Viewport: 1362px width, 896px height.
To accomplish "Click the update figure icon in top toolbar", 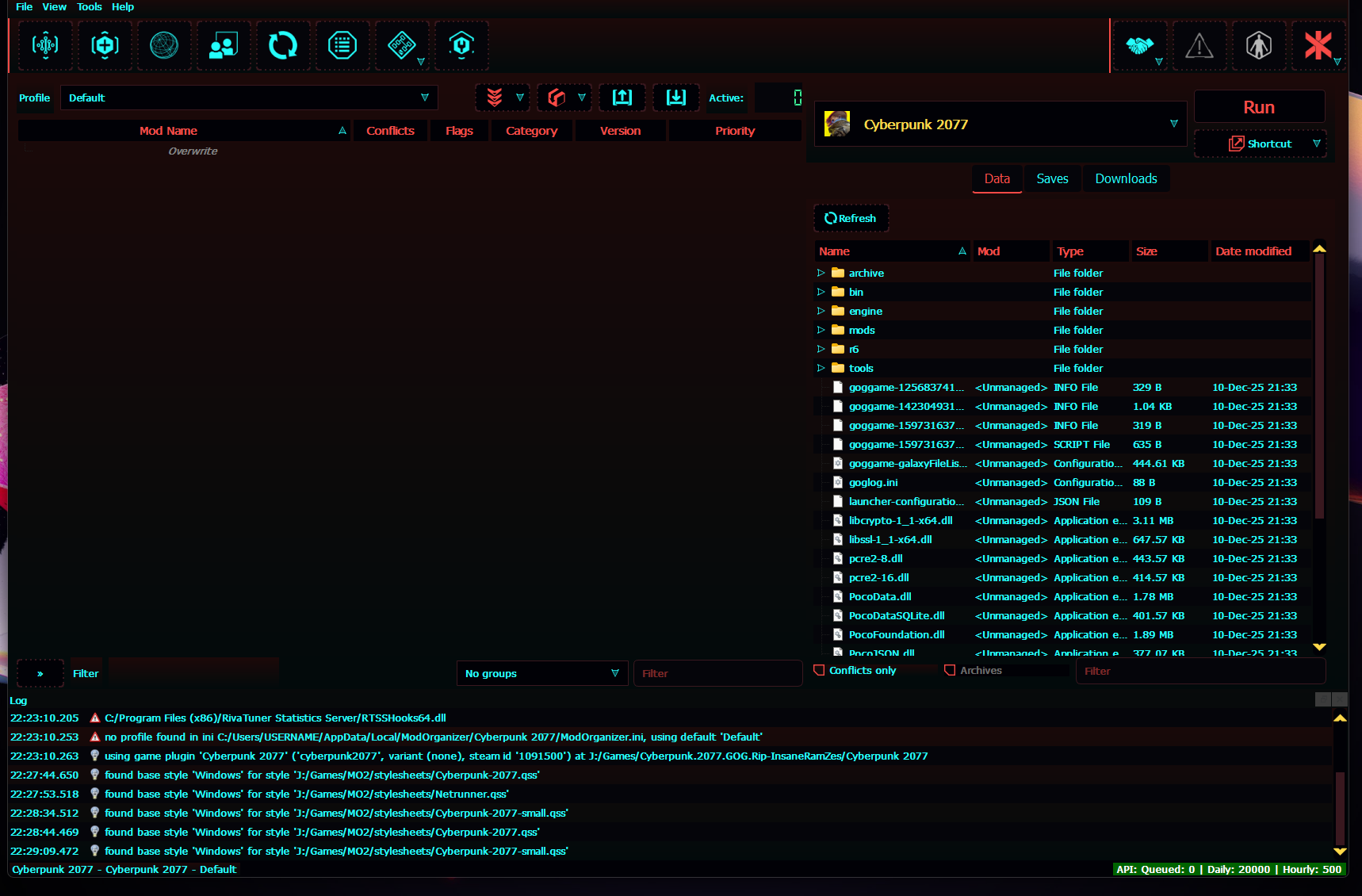I will pyautogui.click(x=1258, y=45).
